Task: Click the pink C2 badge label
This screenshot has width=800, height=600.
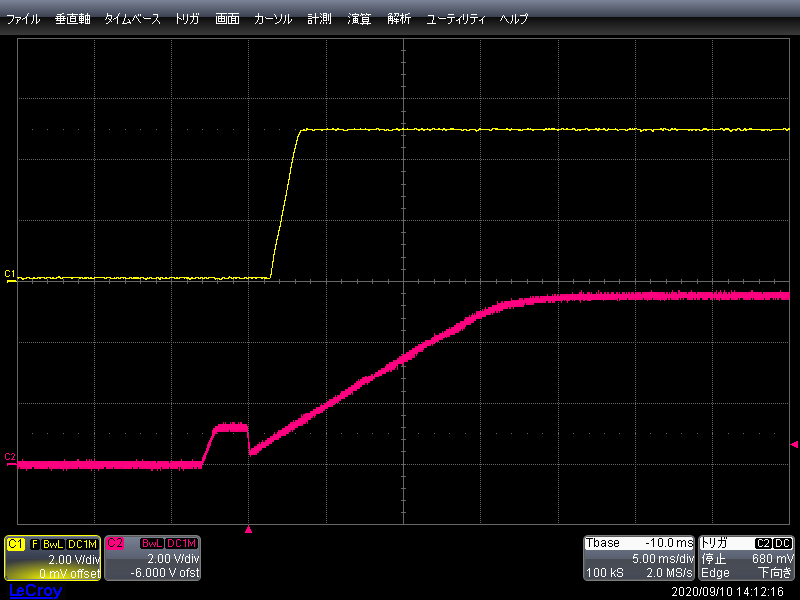Action: pyautogui.click(x=115, y=543)
